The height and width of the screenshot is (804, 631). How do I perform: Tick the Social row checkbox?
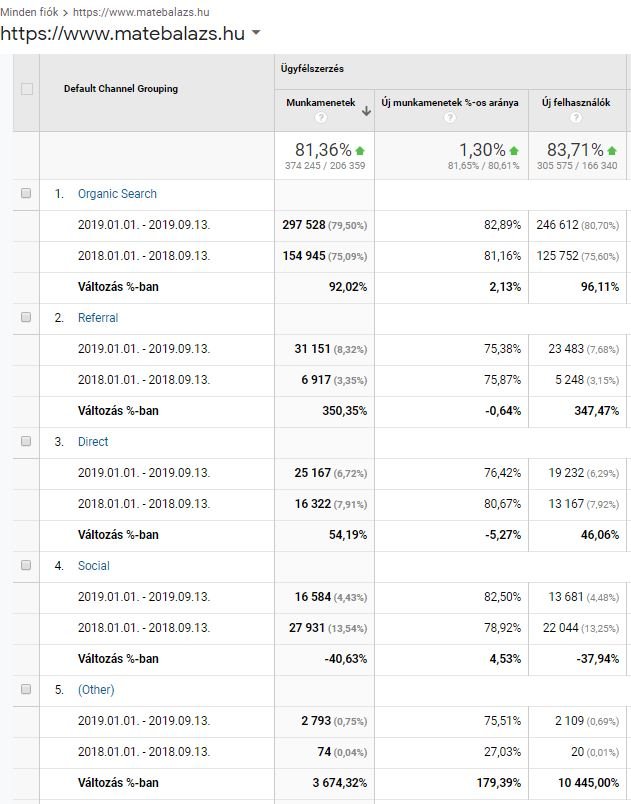coord(27,566)
